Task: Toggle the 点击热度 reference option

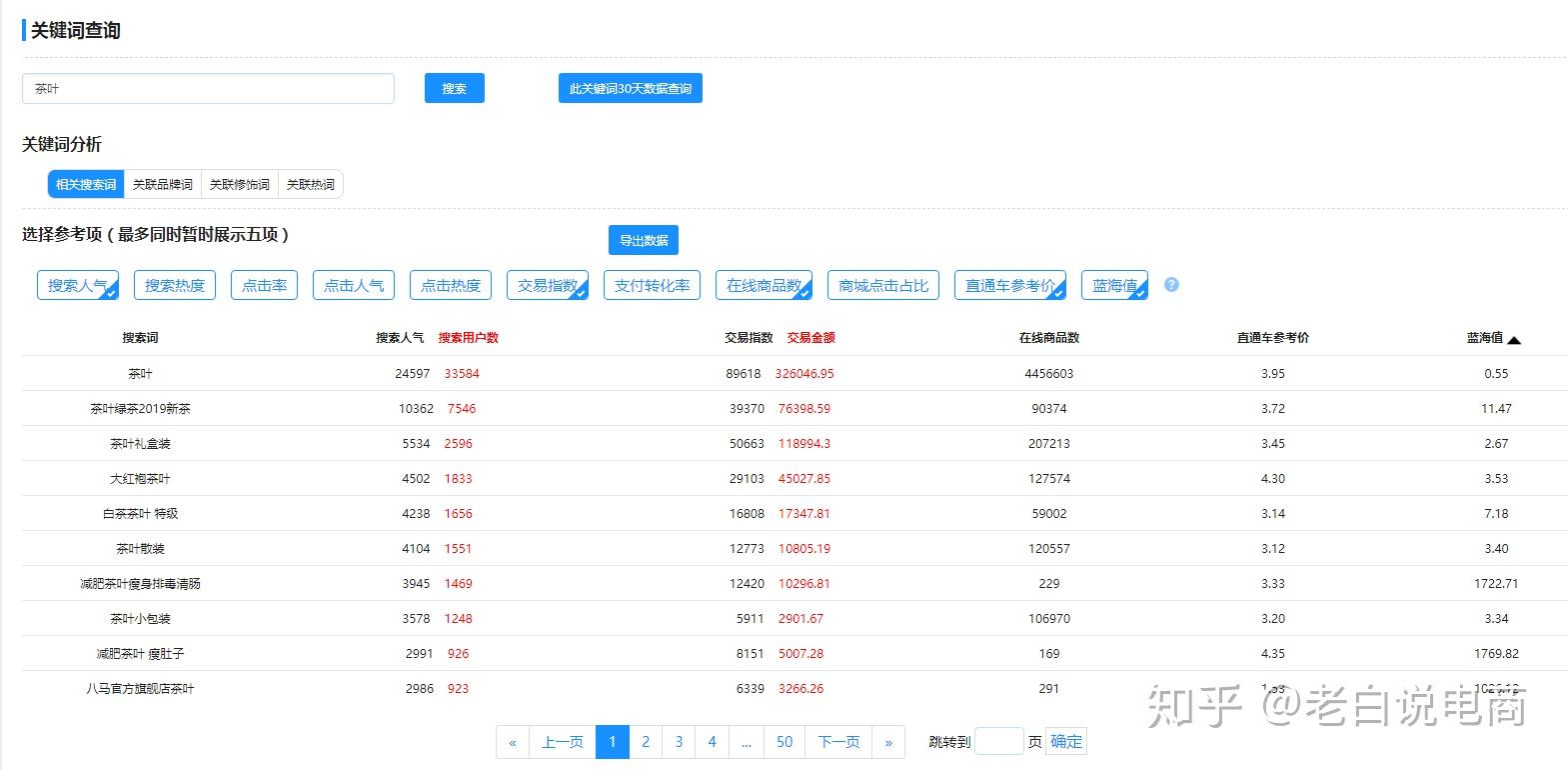Action: point(451,285)
